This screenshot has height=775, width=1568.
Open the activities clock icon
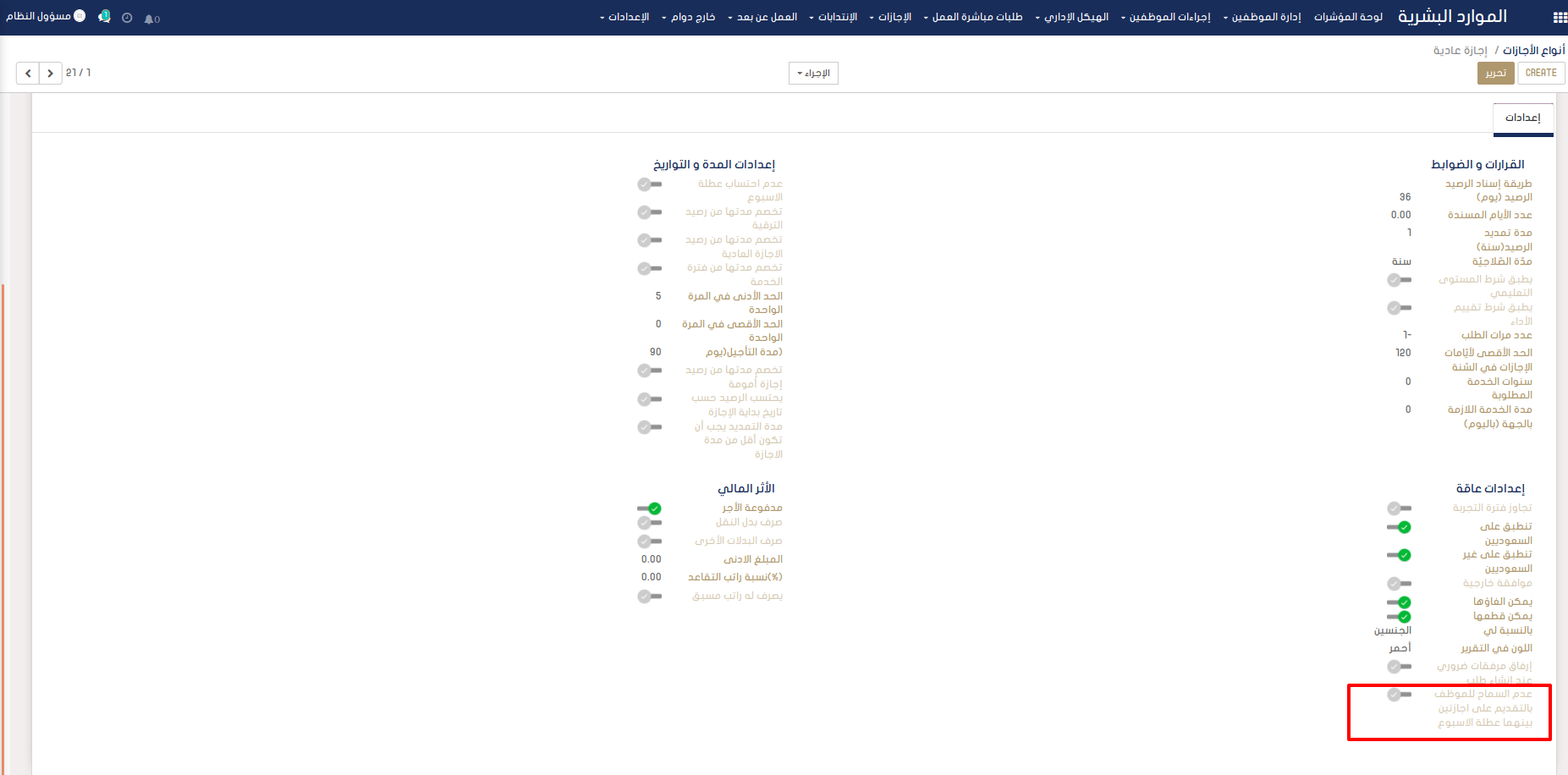pyautogui.click(x=127, y=18)
